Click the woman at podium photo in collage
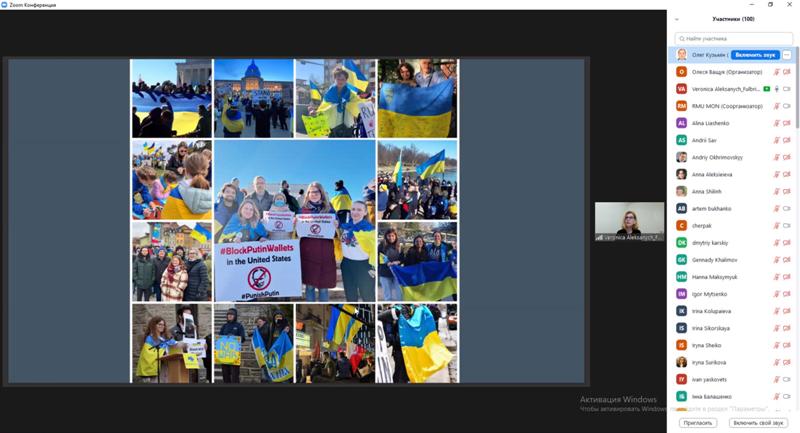Screen dimensions: 800x433 click(171, 343)
